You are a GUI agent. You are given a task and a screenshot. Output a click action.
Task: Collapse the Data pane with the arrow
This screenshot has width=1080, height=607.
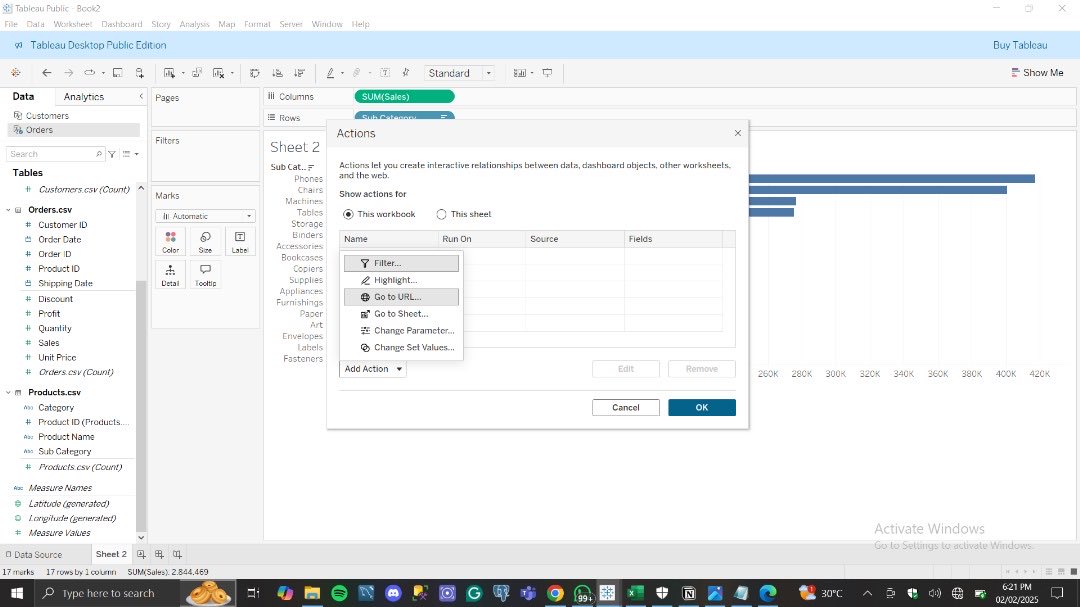[x=141, y=96]
